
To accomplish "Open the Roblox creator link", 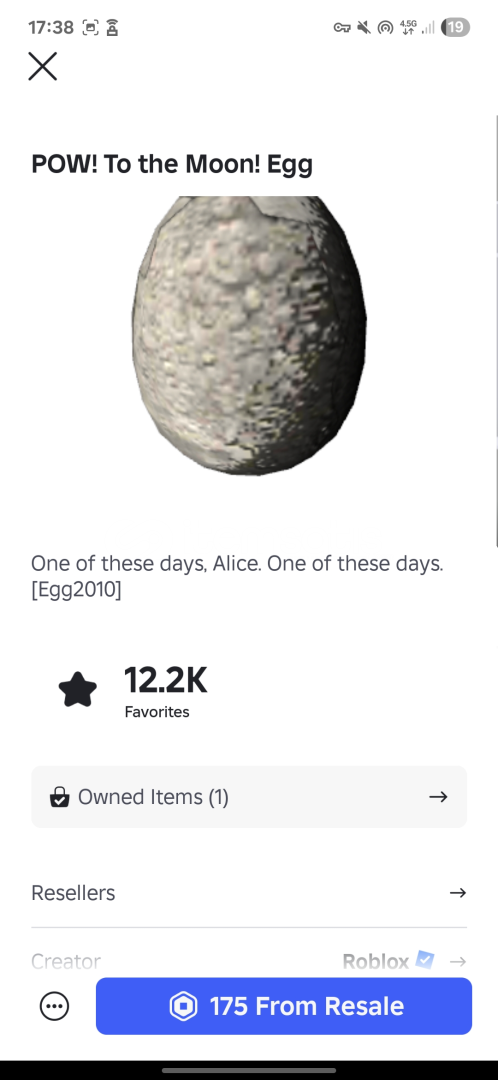I will pyautogui.click(x=375, y=961).
